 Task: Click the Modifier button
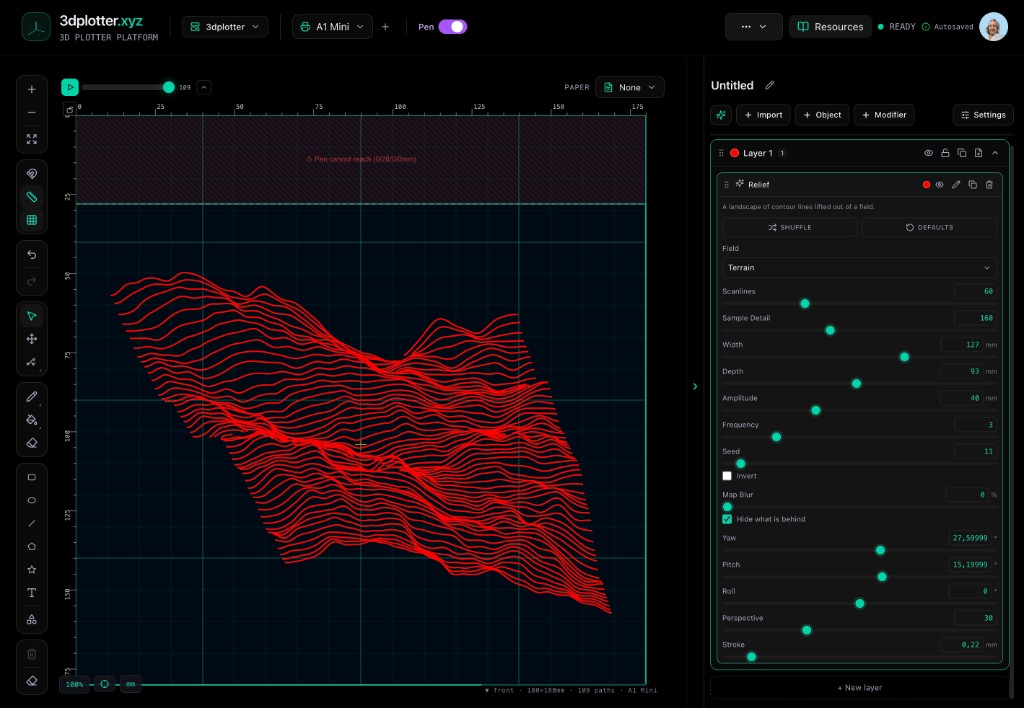[884, 115]
